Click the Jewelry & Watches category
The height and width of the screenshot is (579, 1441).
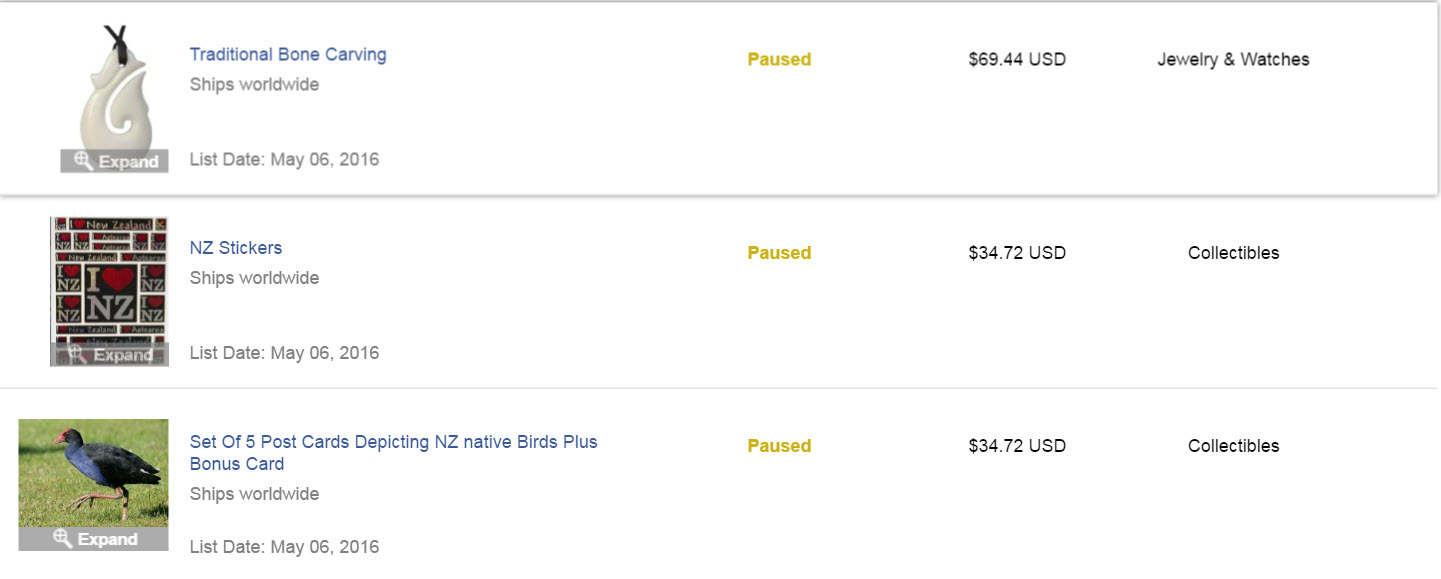1233,60
